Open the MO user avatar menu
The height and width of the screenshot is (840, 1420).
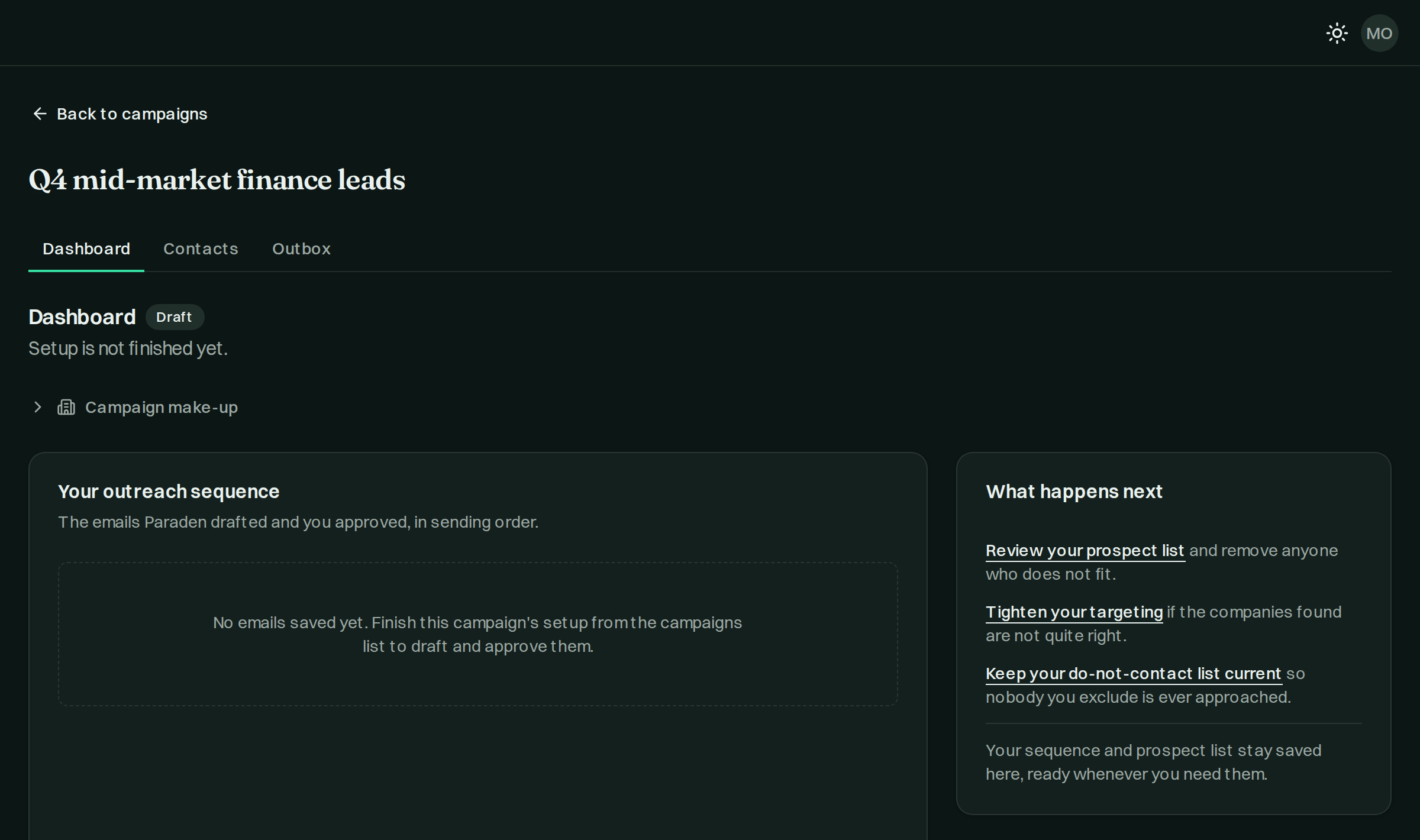[x=1379, y=33]
